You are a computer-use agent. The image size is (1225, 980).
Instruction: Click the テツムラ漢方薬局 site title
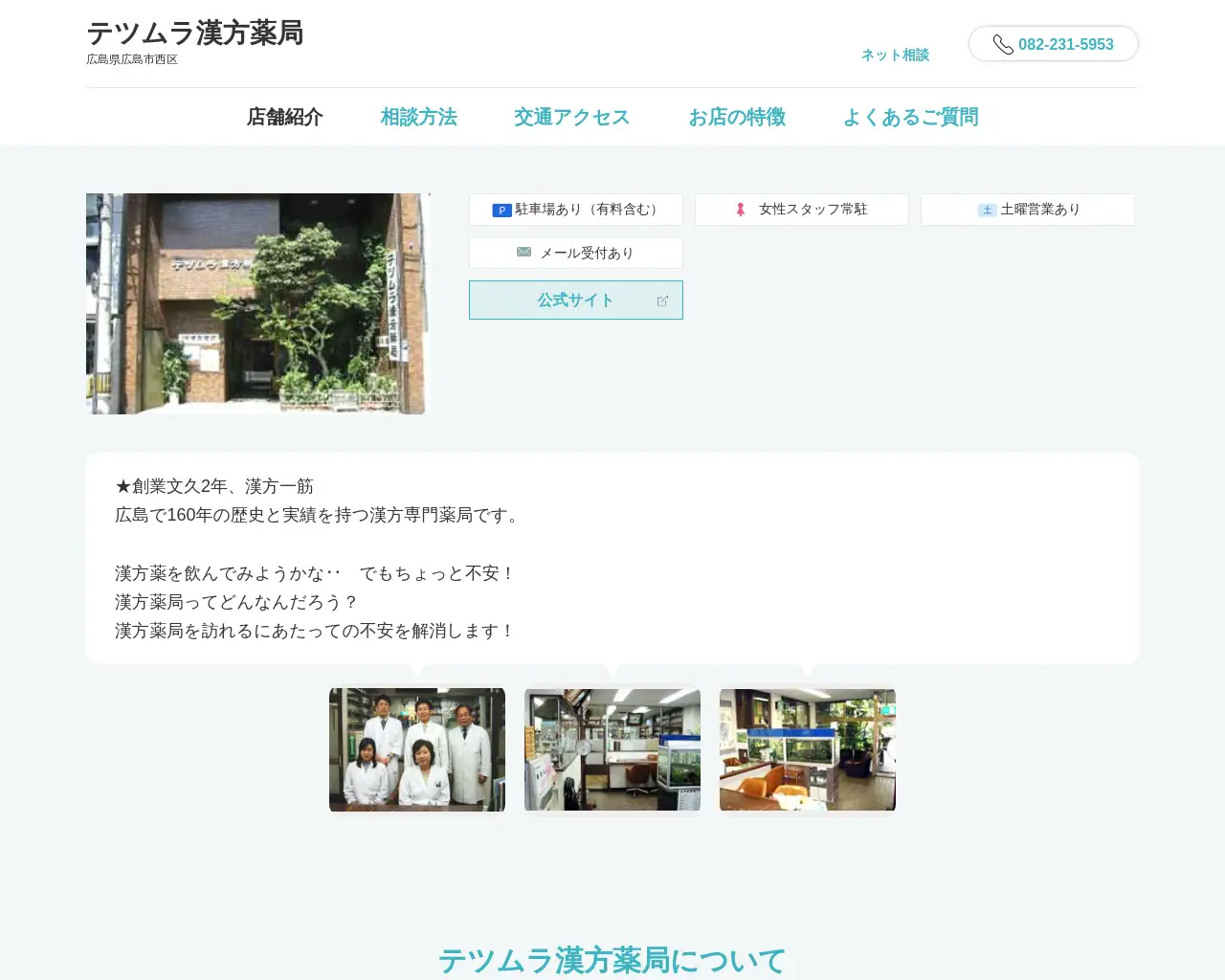pos(195,33)
